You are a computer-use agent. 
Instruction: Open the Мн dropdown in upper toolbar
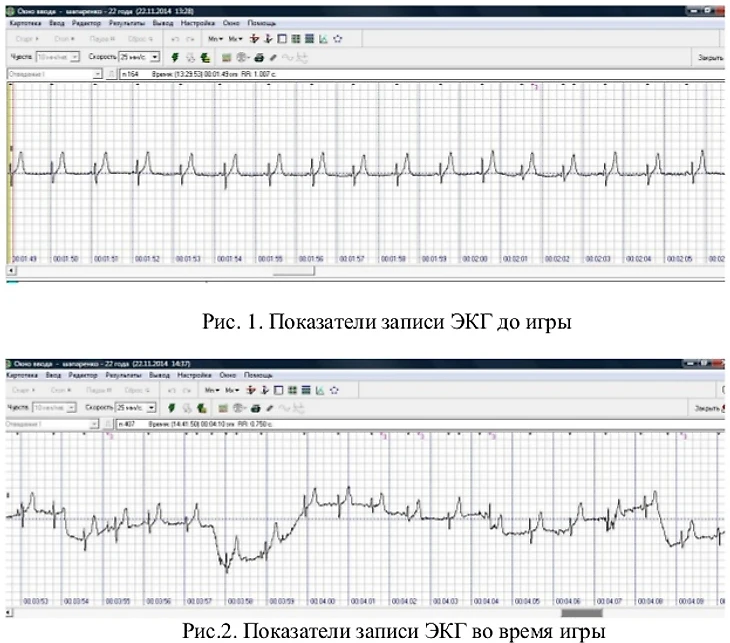pos(213,39)
